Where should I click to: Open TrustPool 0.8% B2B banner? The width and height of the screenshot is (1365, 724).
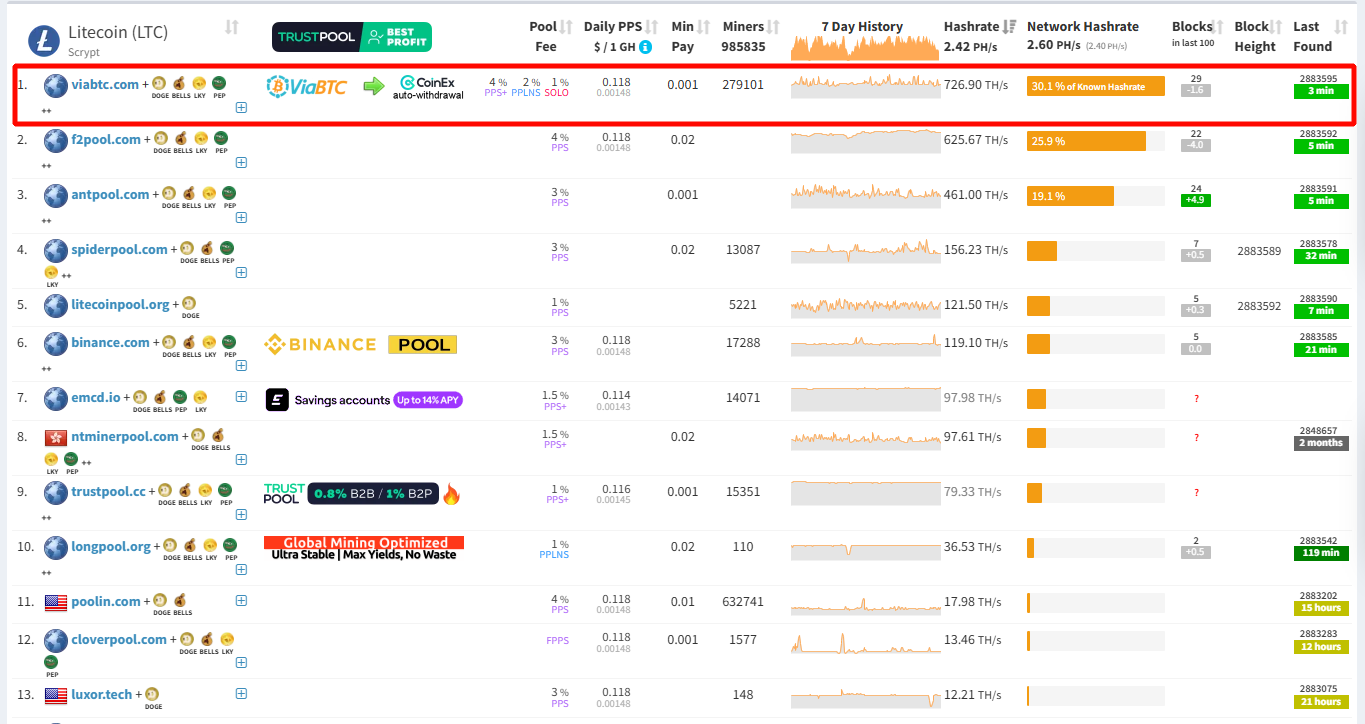[x=362, y=494]
